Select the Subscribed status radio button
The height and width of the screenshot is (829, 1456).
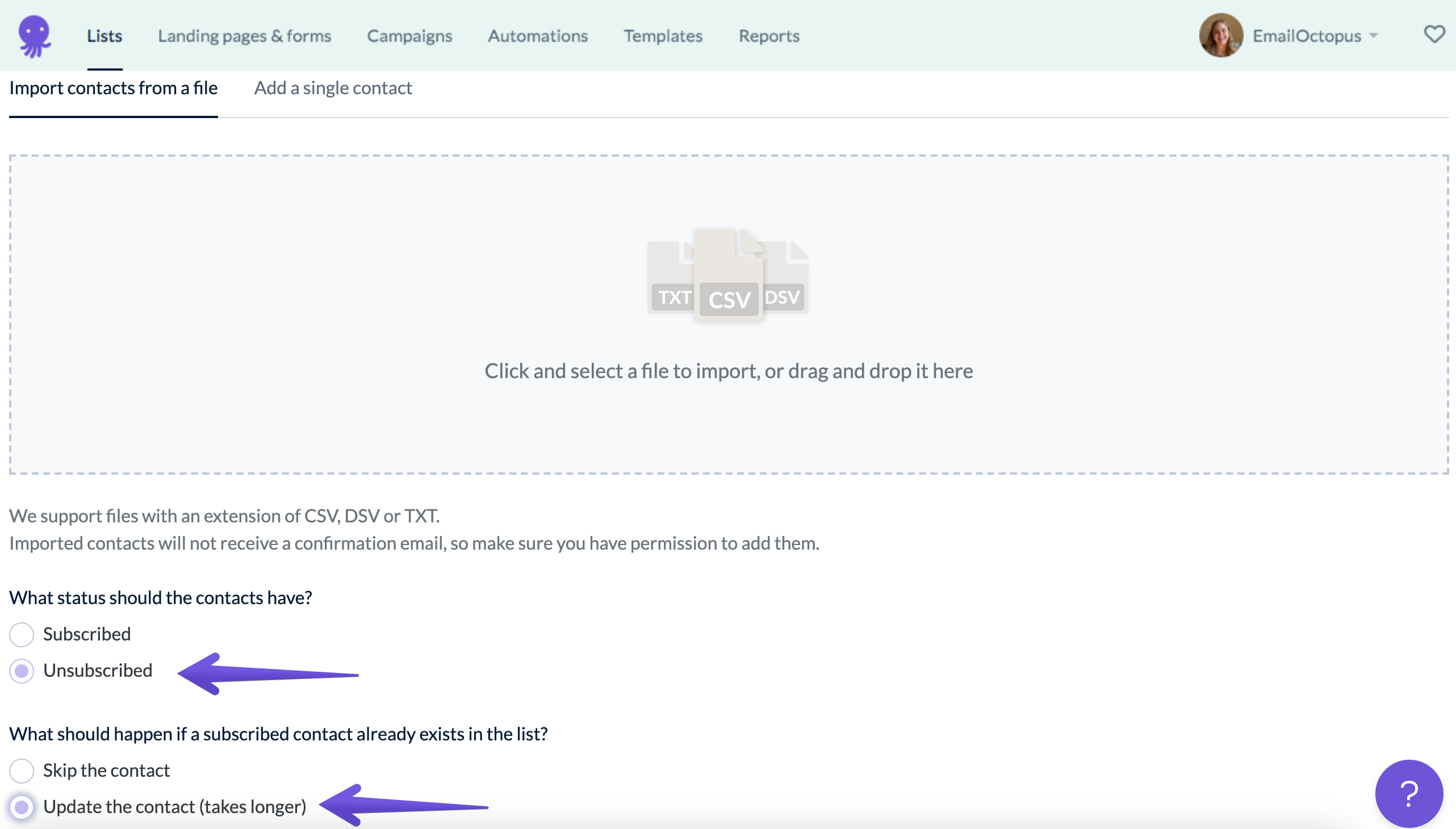coord(22,634)
